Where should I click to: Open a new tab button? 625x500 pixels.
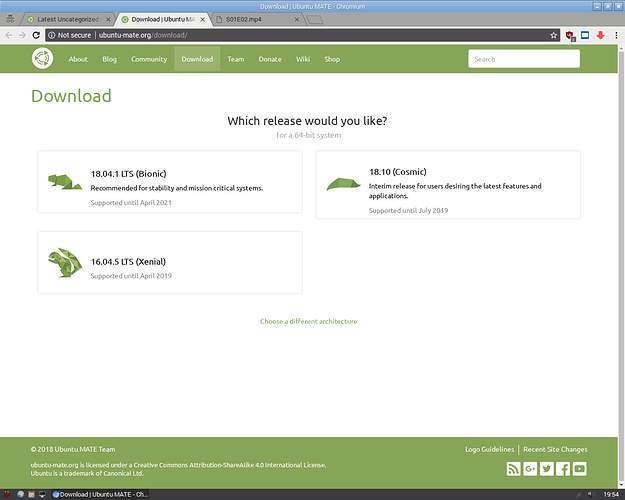point(315,20)
